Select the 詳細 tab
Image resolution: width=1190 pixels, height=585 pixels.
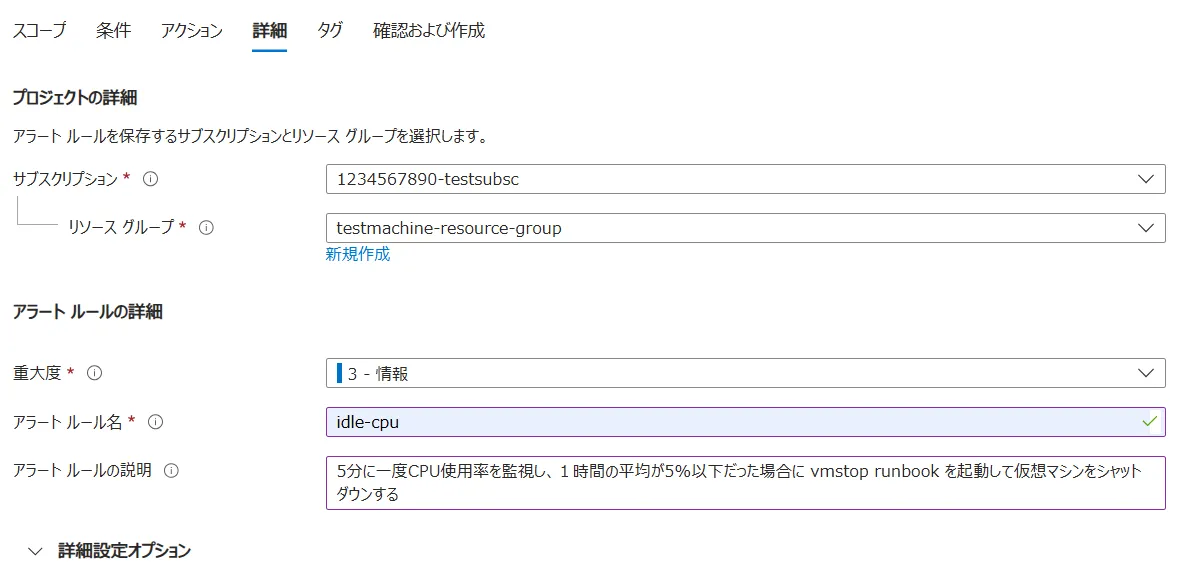point(269,31)
